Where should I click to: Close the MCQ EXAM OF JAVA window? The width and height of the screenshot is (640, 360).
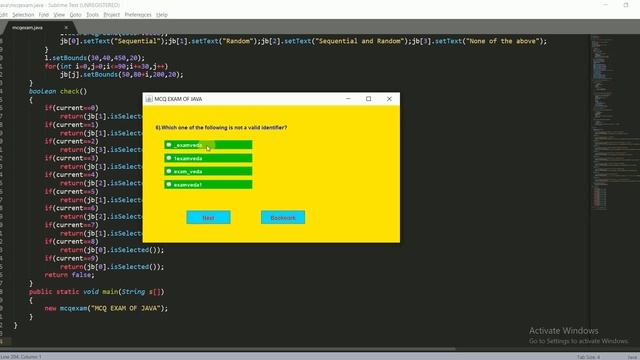389,99
